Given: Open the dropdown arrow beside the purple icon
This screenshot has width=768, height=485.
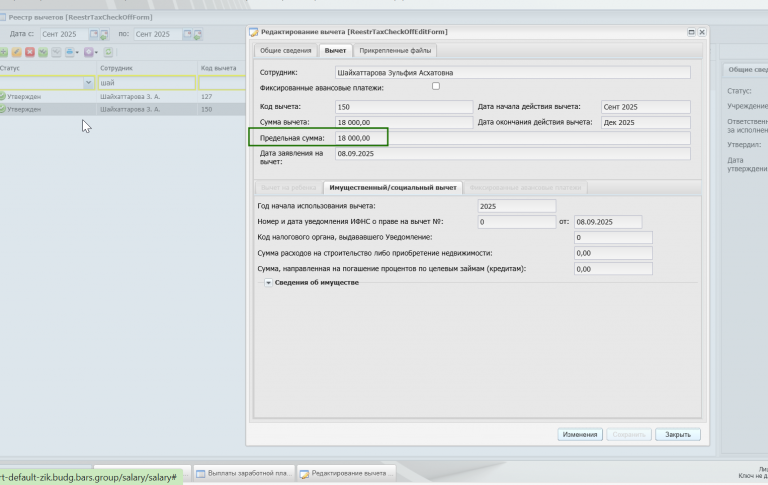Looking at the screenshot, I should (x=96, y=52).
